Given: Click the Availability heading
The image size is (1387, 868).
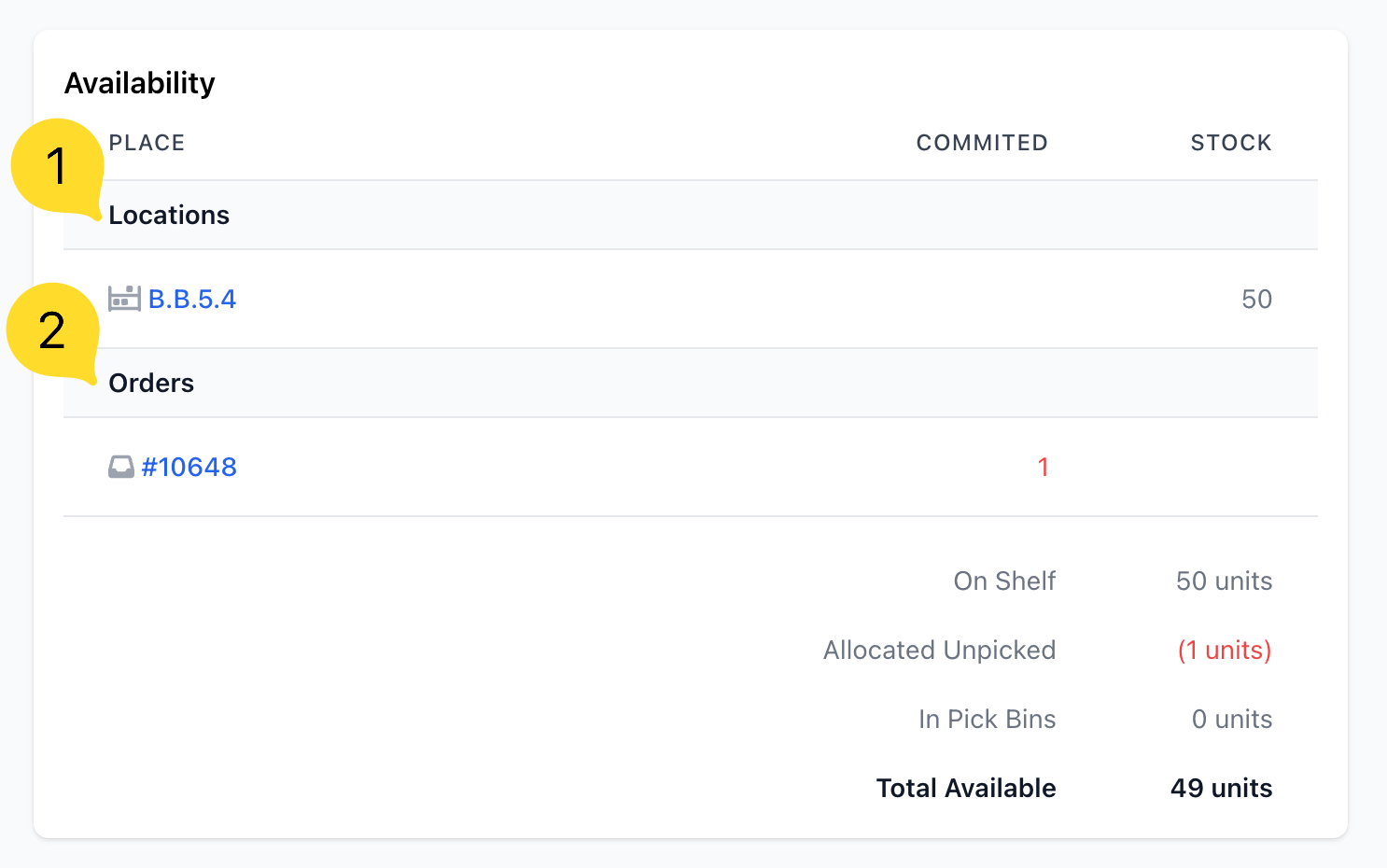Looking at the screenshot, I should tap(140, 83).
